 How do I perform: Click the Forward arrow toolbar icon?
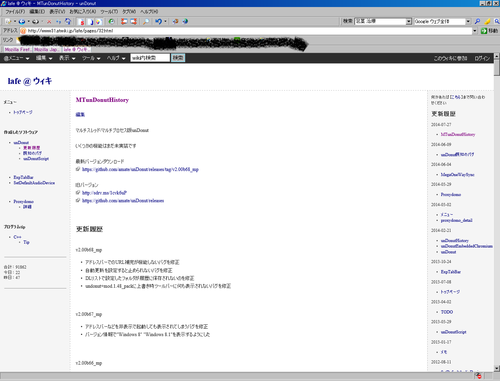[35, 22]
